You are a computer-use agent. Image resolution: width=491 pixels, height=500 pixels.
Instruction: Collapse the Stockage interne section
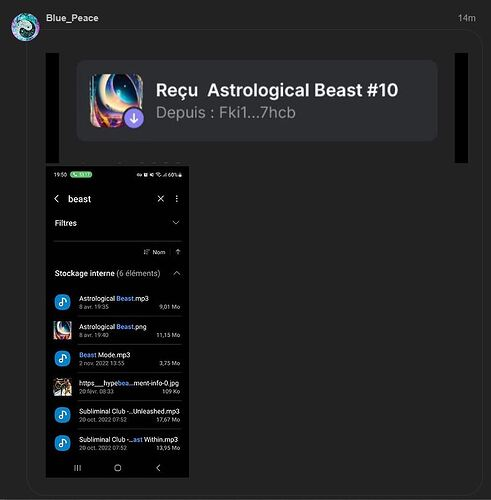(177, 273)
